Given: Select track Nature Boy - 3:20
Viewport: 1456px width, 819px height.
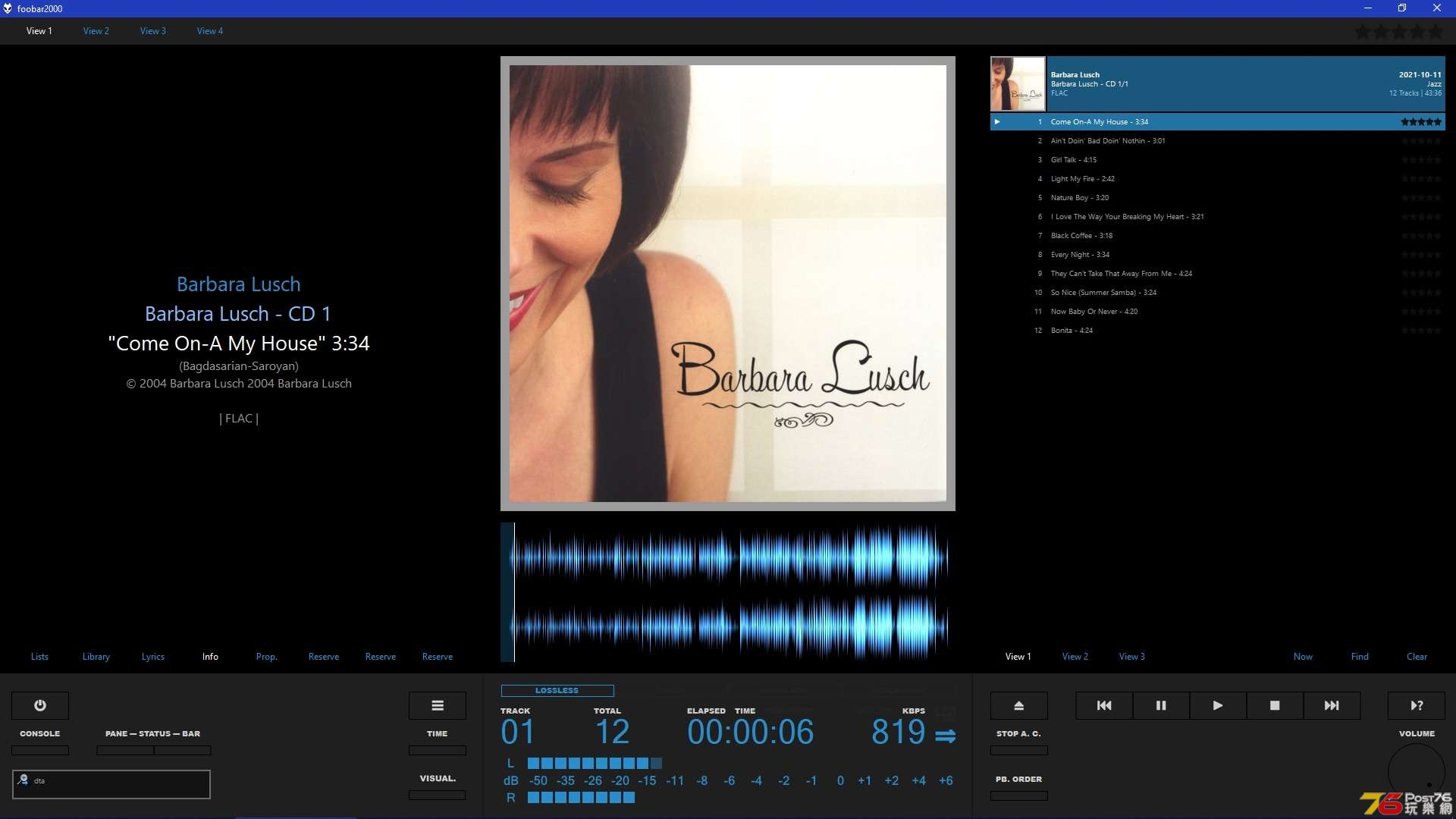Looking at the screenshot, I should (x=1218, y=198).
